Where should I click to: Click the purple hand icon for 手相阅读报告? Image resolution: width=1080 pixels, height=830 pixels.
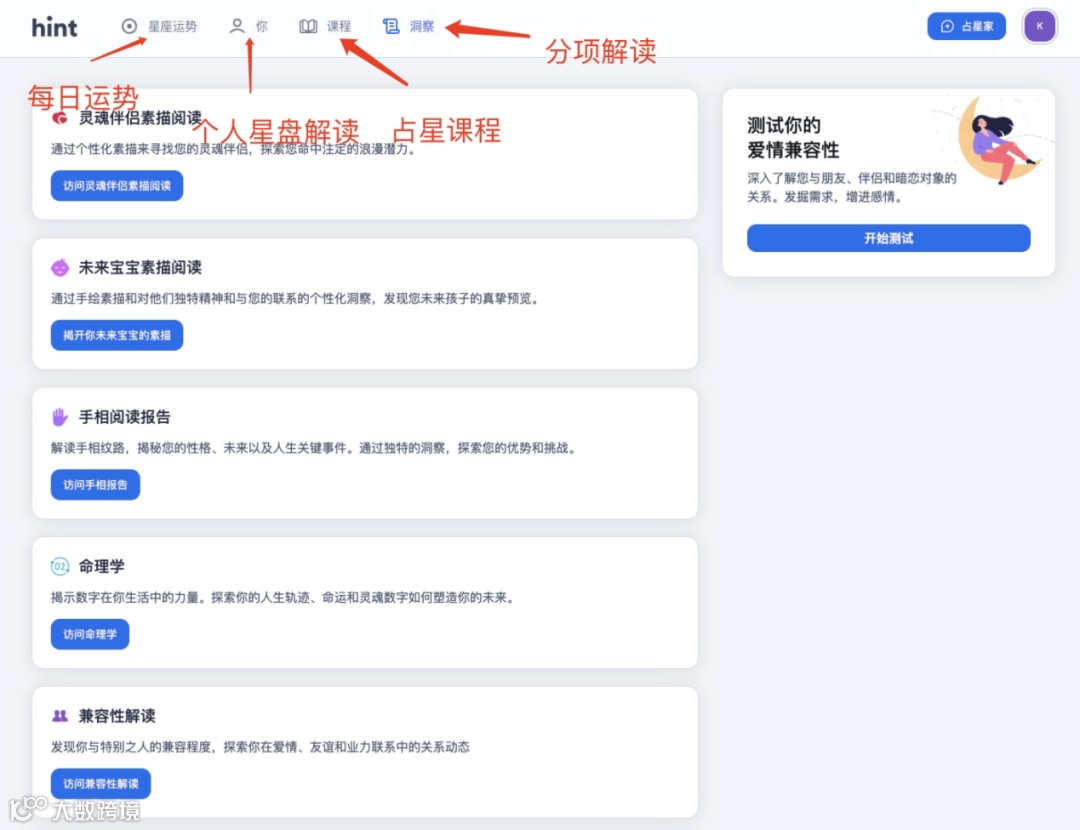[60, 417]
